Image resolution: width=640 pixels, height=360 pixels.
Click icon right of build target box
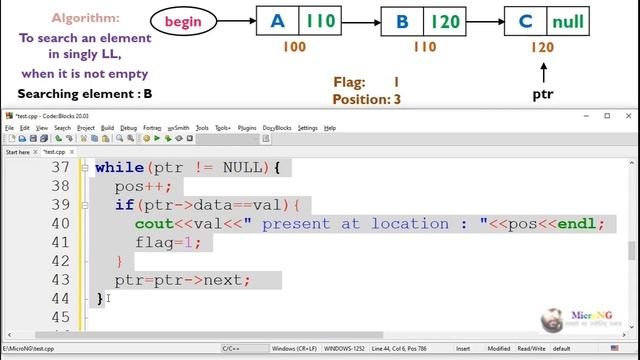[266, 139]
